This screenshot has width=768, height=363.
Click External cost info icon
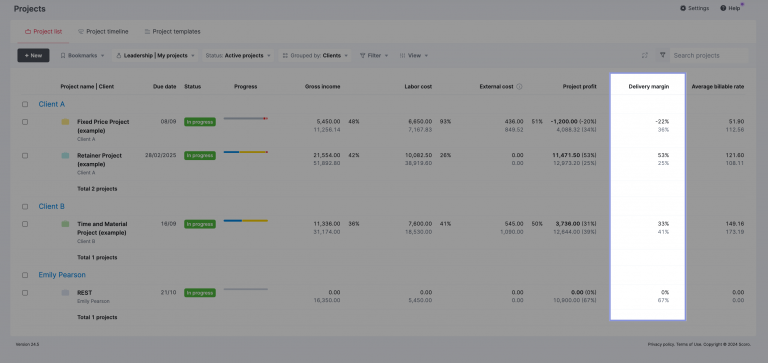click(x=519, y=87)
